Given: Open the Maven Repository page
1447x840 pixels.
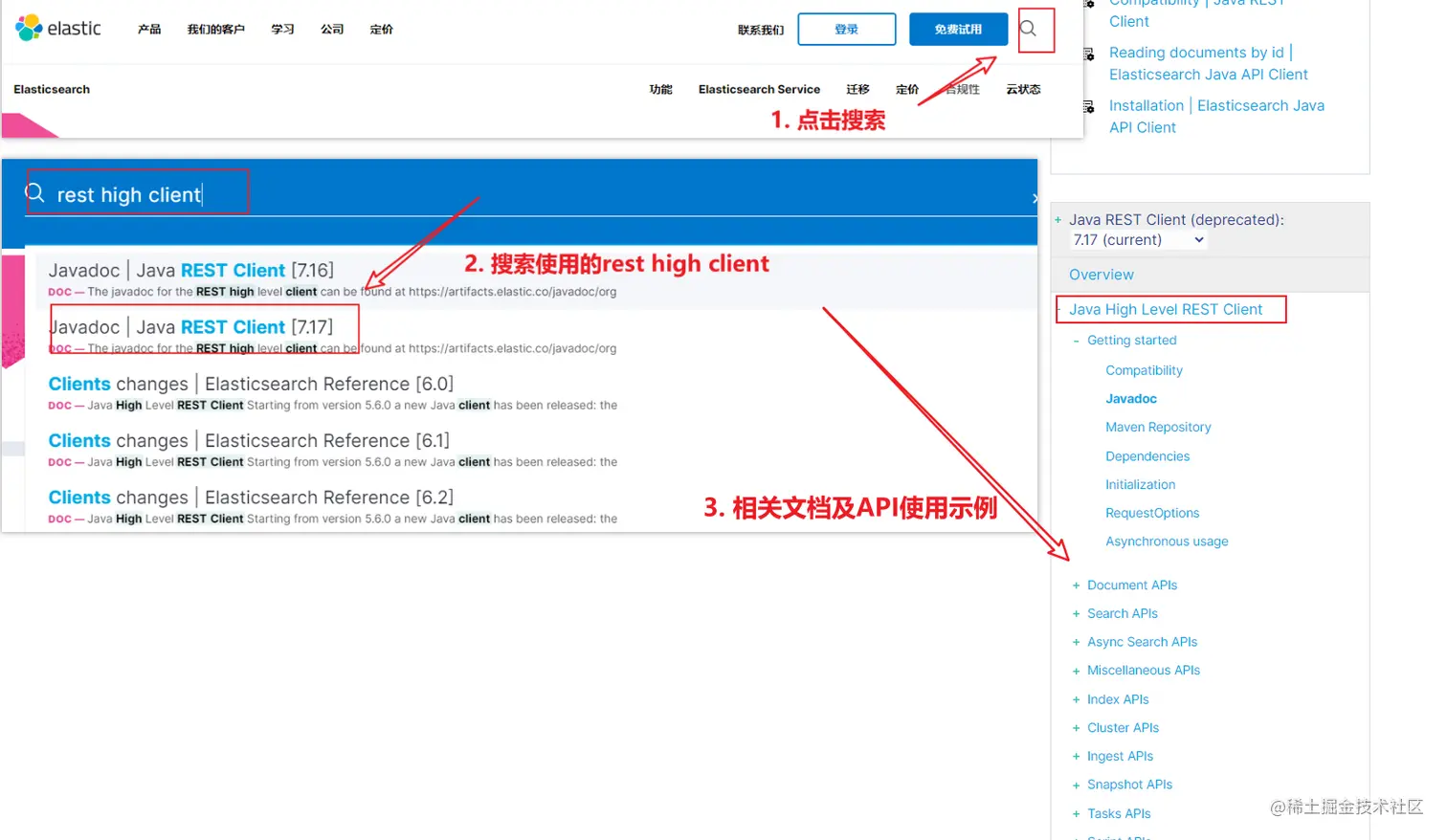Looking at the screenshot, I should click(1158, 428).
